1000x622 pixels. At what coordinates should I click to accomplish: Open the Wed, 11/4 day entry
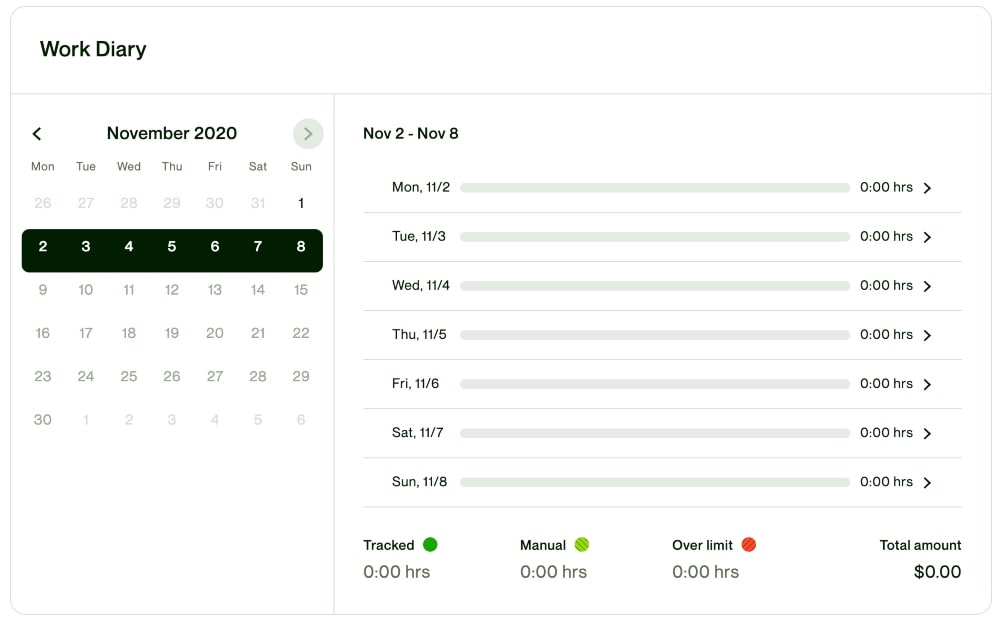coord(926,285)
